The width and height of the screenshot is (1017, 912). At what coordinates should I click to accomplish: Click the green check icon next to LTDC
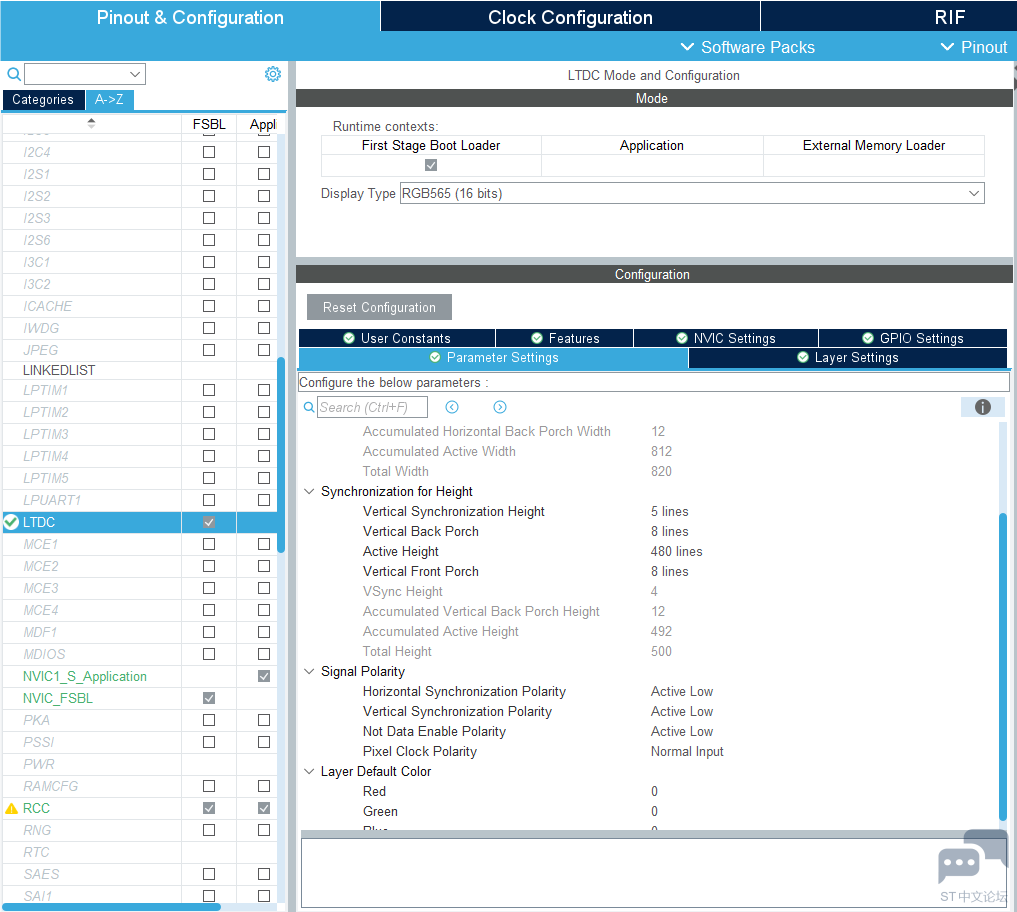[11, 522]
